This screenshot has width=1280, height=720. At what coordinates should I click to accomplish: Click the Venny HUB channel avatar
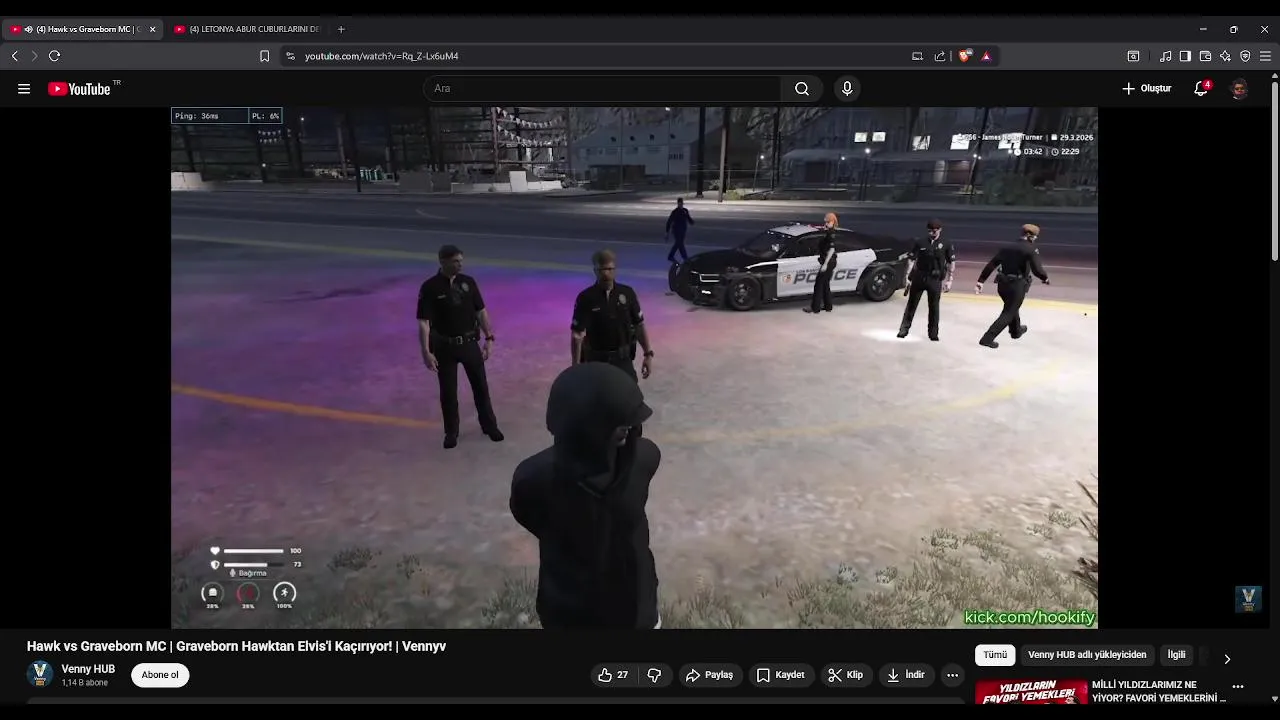click(40, 674)
